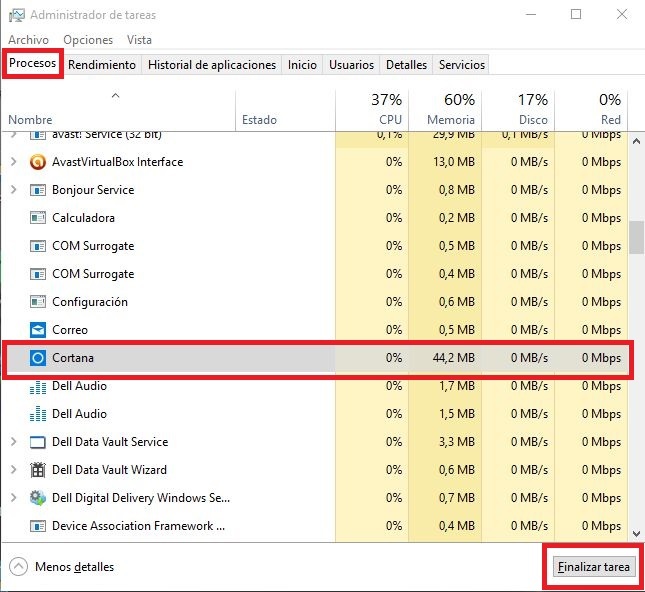Image resolution: width=645 pixels, height=592 pixels.
Task: Click the Calculadora process icon
Action: tap(38, 218)
